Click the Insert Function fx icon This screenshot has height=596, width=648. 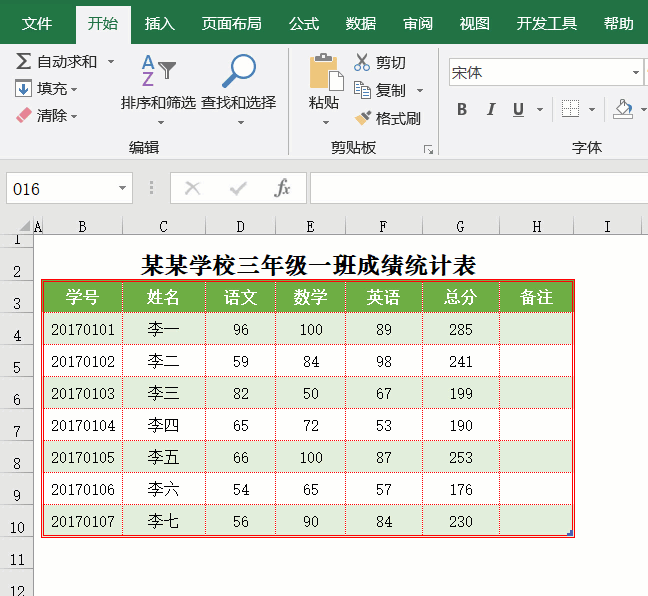click(282, 188)
